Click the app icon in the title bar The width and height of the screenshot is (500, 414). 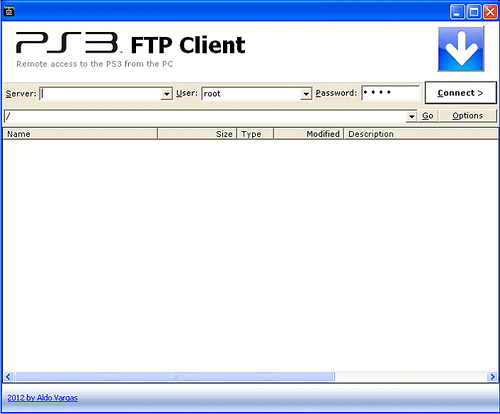[9, 12]
